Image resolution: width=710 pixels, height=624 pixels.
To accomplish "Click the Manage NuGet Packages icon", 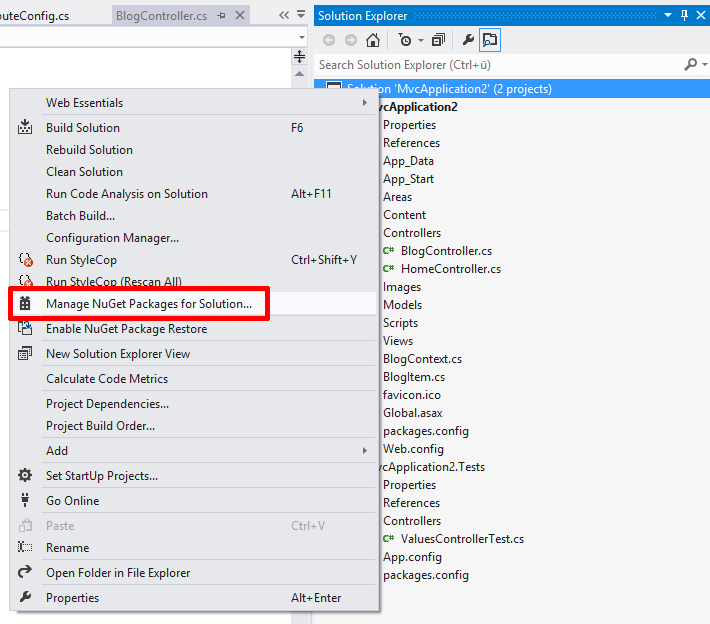I will 25,303.
